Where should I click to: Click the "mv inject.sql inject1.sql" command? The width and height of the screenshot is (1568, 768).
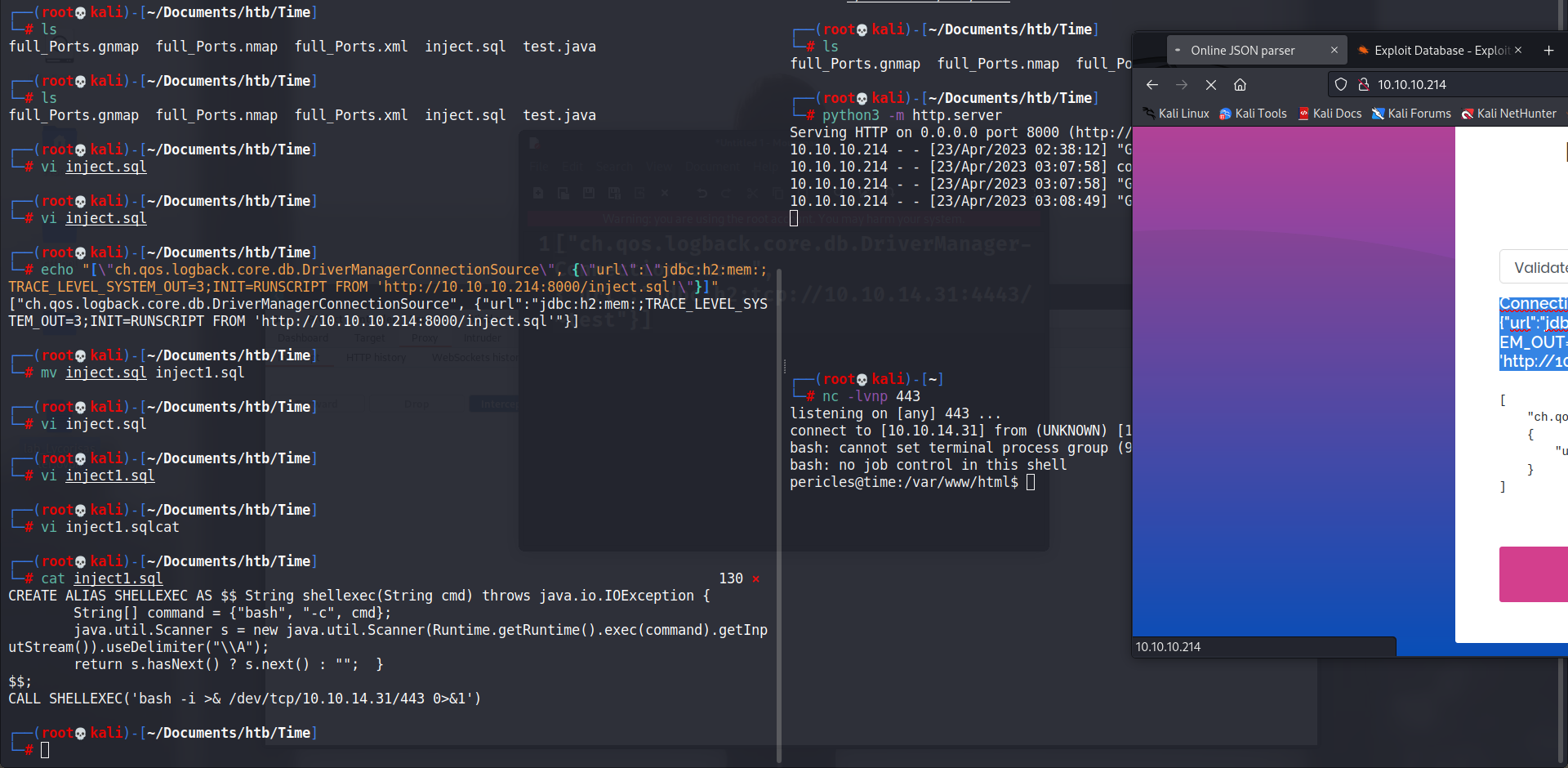pyautogui.click(x=143, y=373)
